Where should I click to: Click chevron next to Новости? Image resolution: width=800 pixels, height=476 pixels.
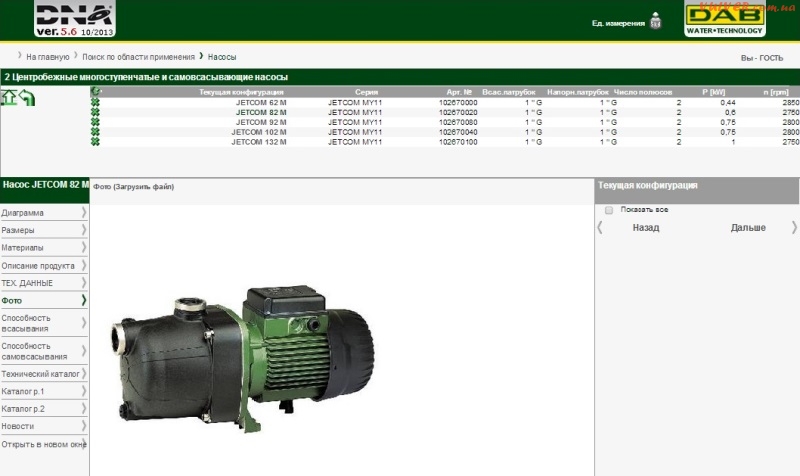pos(84,426)
